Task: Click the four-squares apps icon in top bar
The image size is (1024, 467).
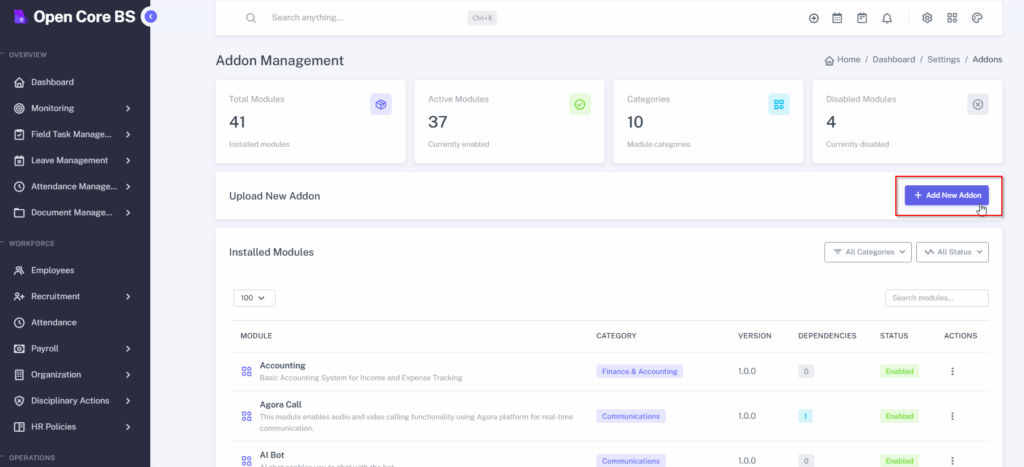Action: (x=952, y=18)
